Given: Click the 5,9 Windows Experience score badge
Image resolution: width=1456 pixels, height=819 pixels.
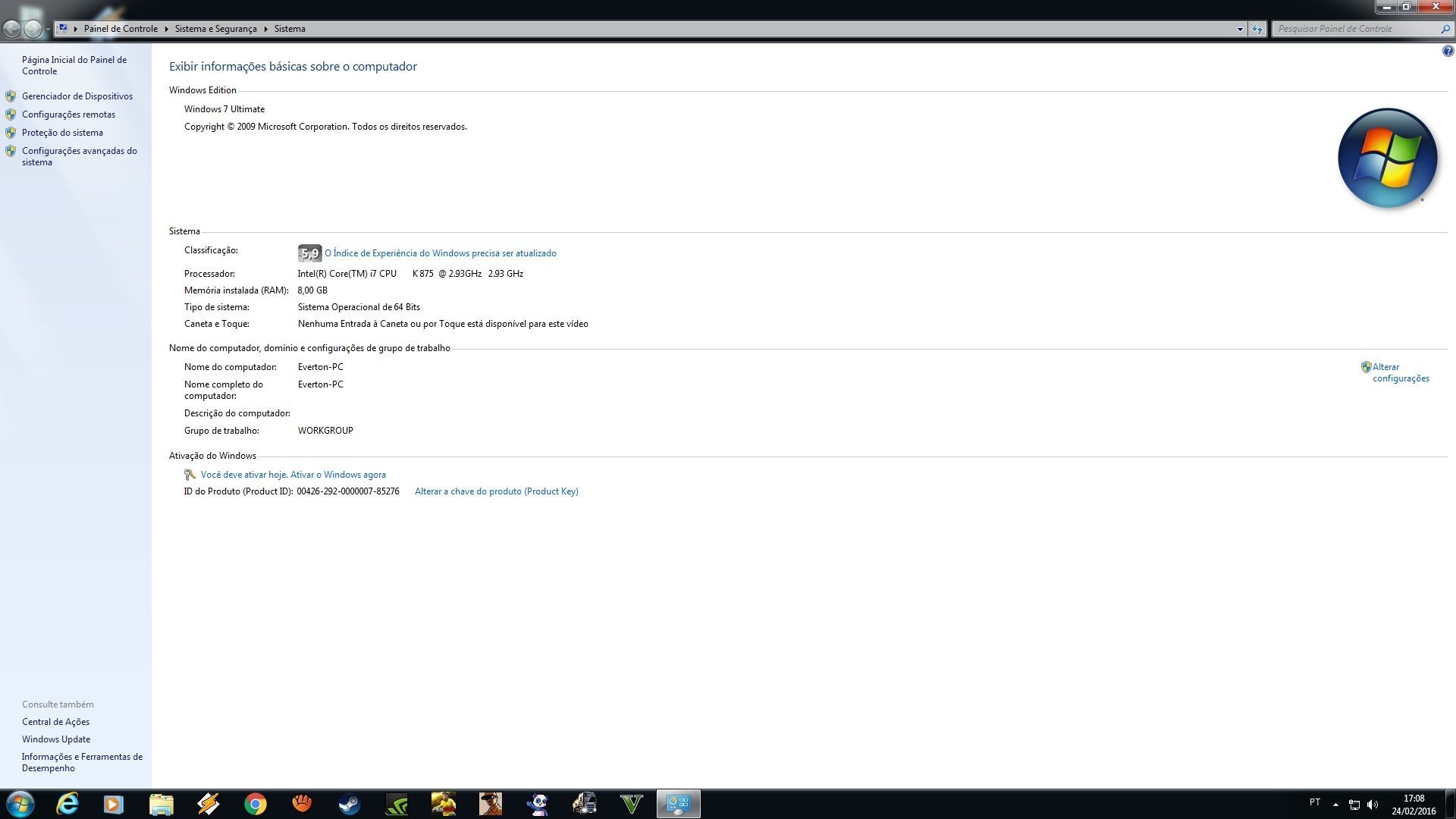Looking at the screenshot, I should 309,253.
